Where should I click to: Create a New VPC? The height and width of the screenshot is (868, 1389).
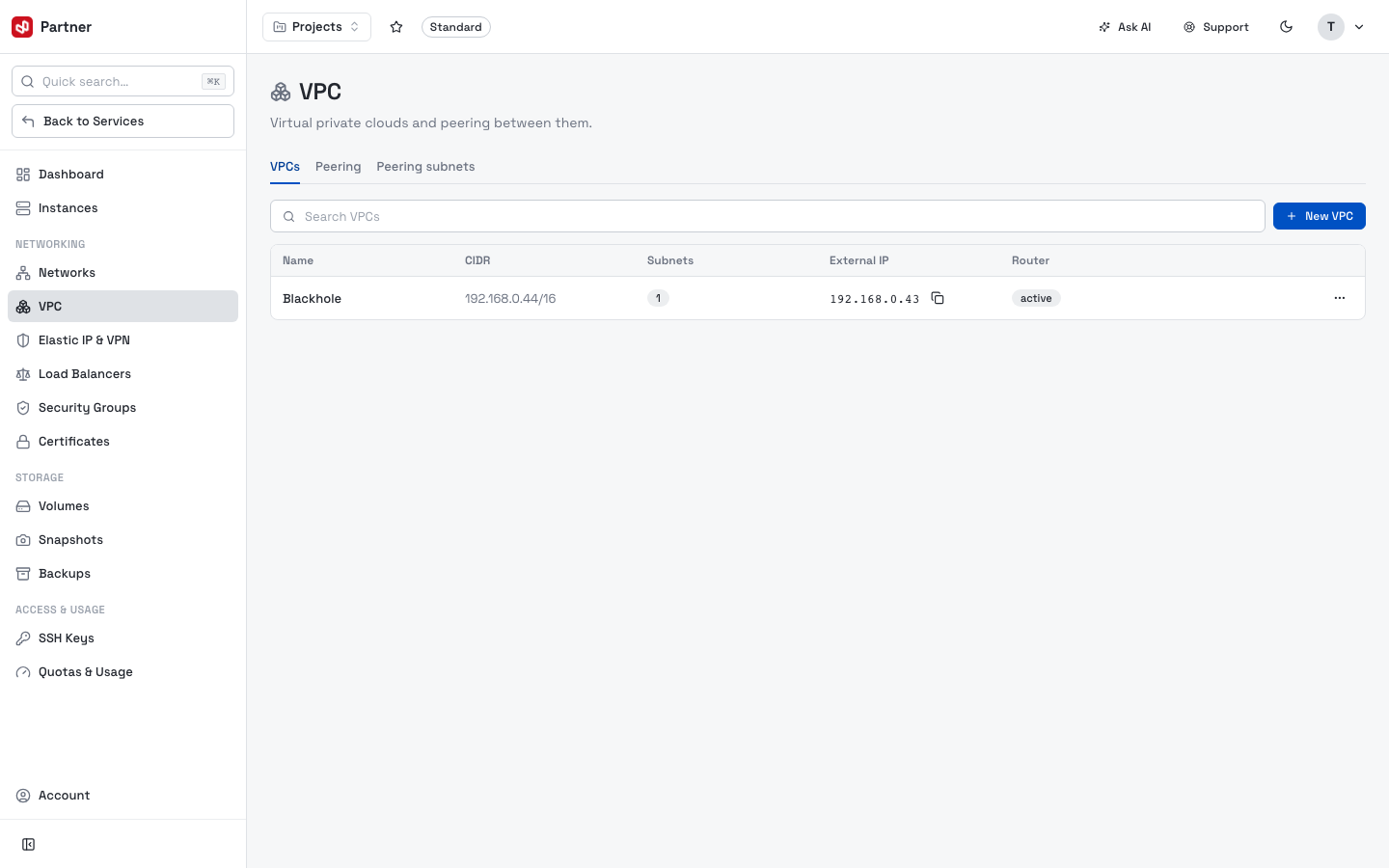click(x=1320, y=216)
